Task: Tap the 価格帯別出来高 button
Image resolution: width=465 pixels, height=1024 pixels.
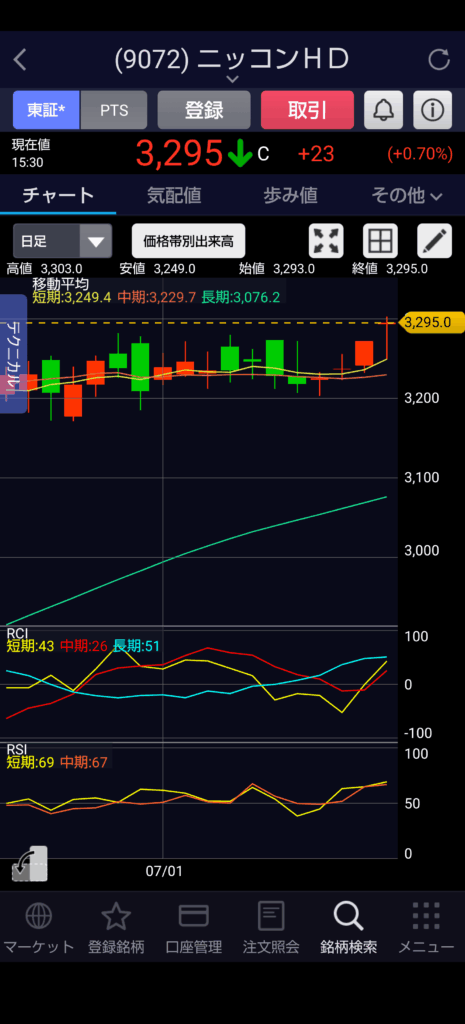Action: click(x=189, y=241)
